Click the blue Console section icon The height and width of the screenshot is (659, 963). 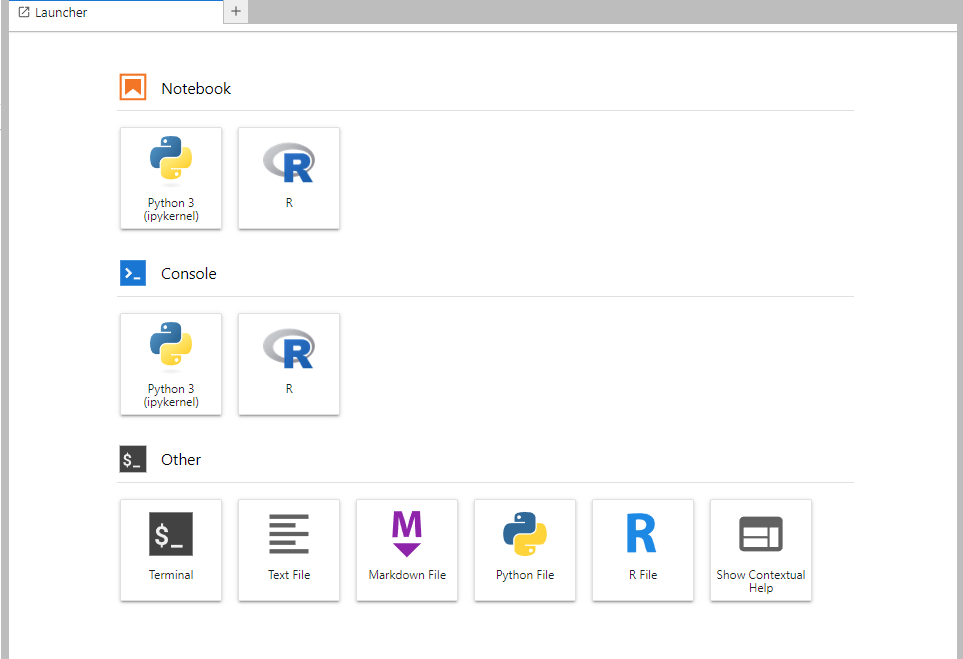click(x=133, y=272)
